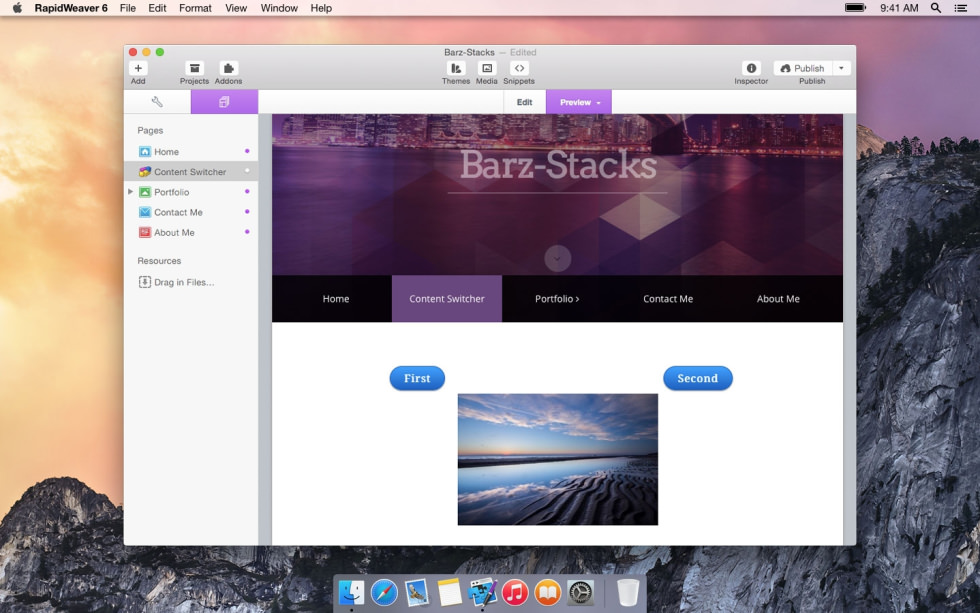Open the Snippets code icon
Viewport: 980px width, 613px height.
(519, 68)
